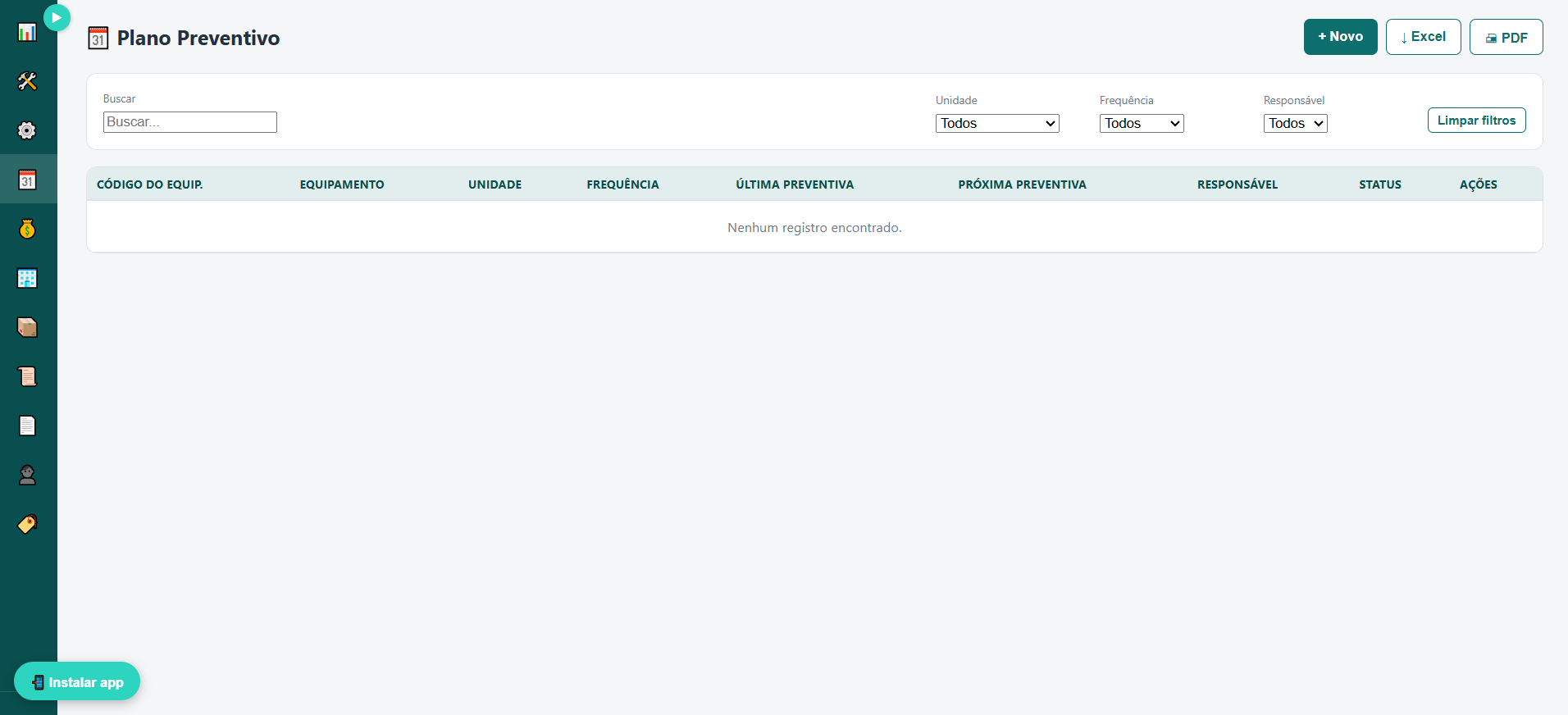Click the EQUIPAMENTO column header

pos(342,184)
